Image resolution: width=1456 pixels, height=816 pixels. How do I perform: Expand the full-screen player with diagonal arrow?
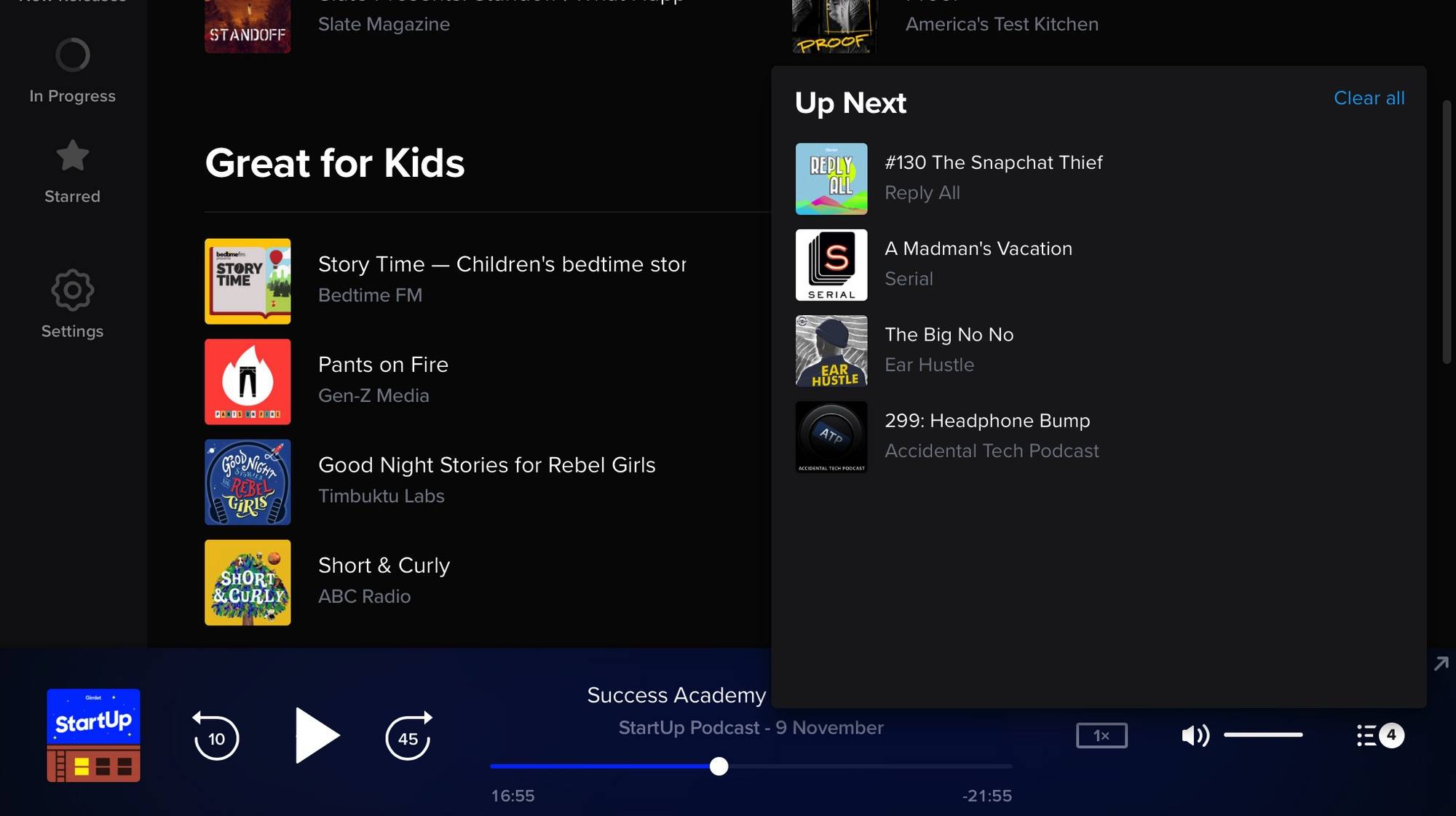1439,663
